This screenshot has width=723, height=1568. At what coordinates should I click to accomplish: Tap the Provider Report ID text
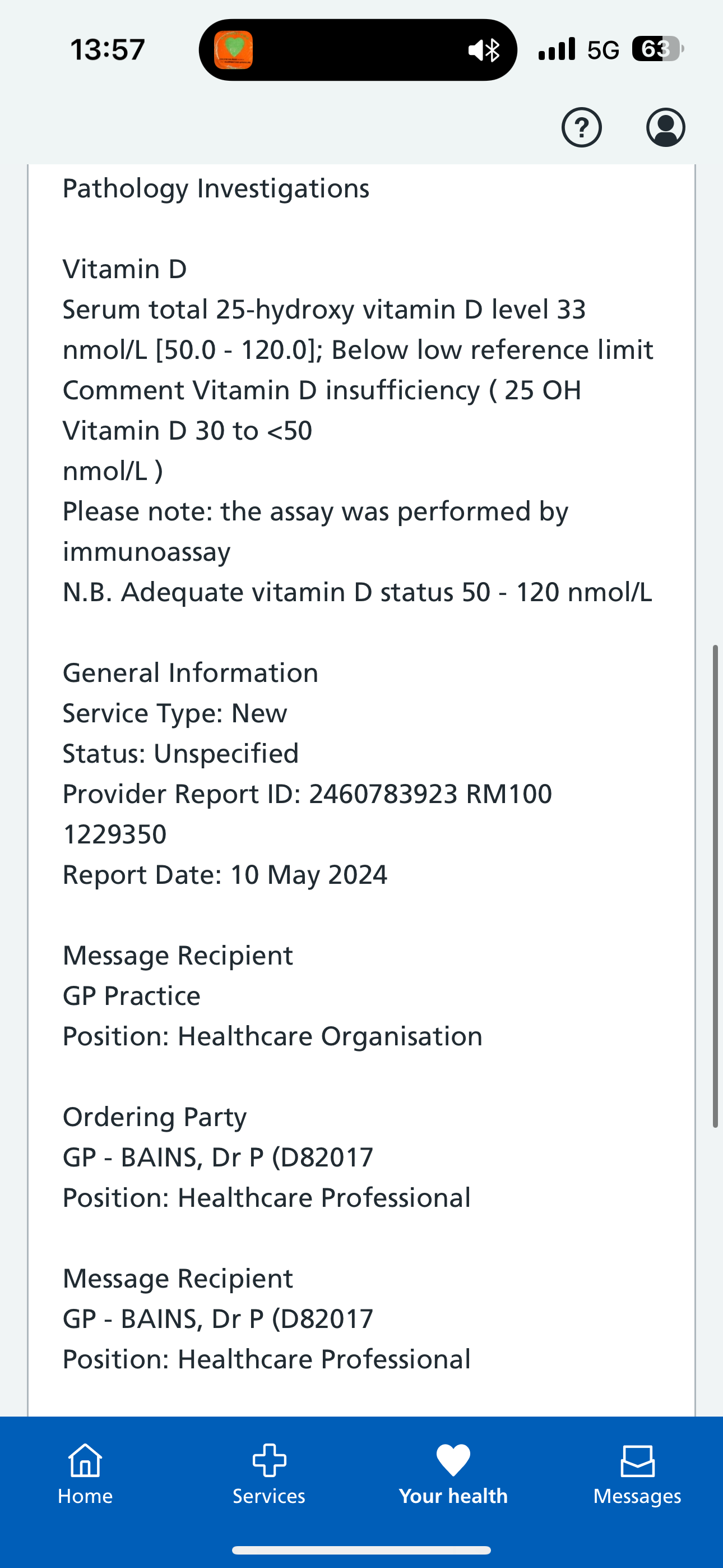click(307, 794)
